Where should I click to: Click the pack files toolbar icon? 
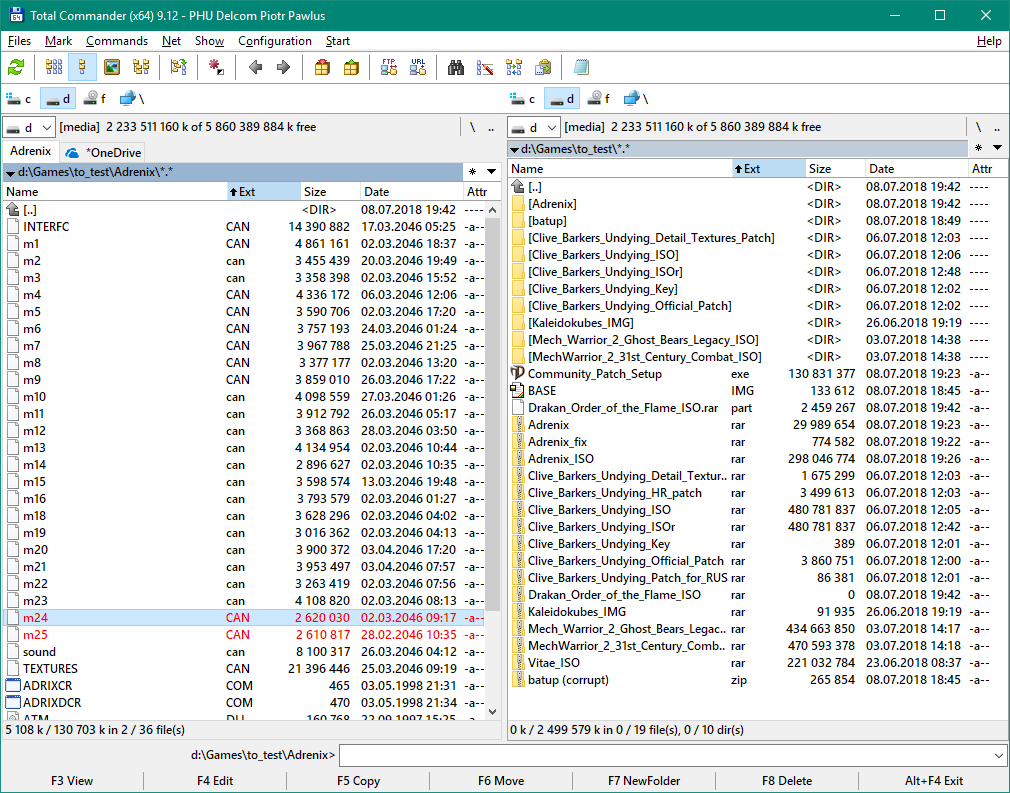pos(322,68)
